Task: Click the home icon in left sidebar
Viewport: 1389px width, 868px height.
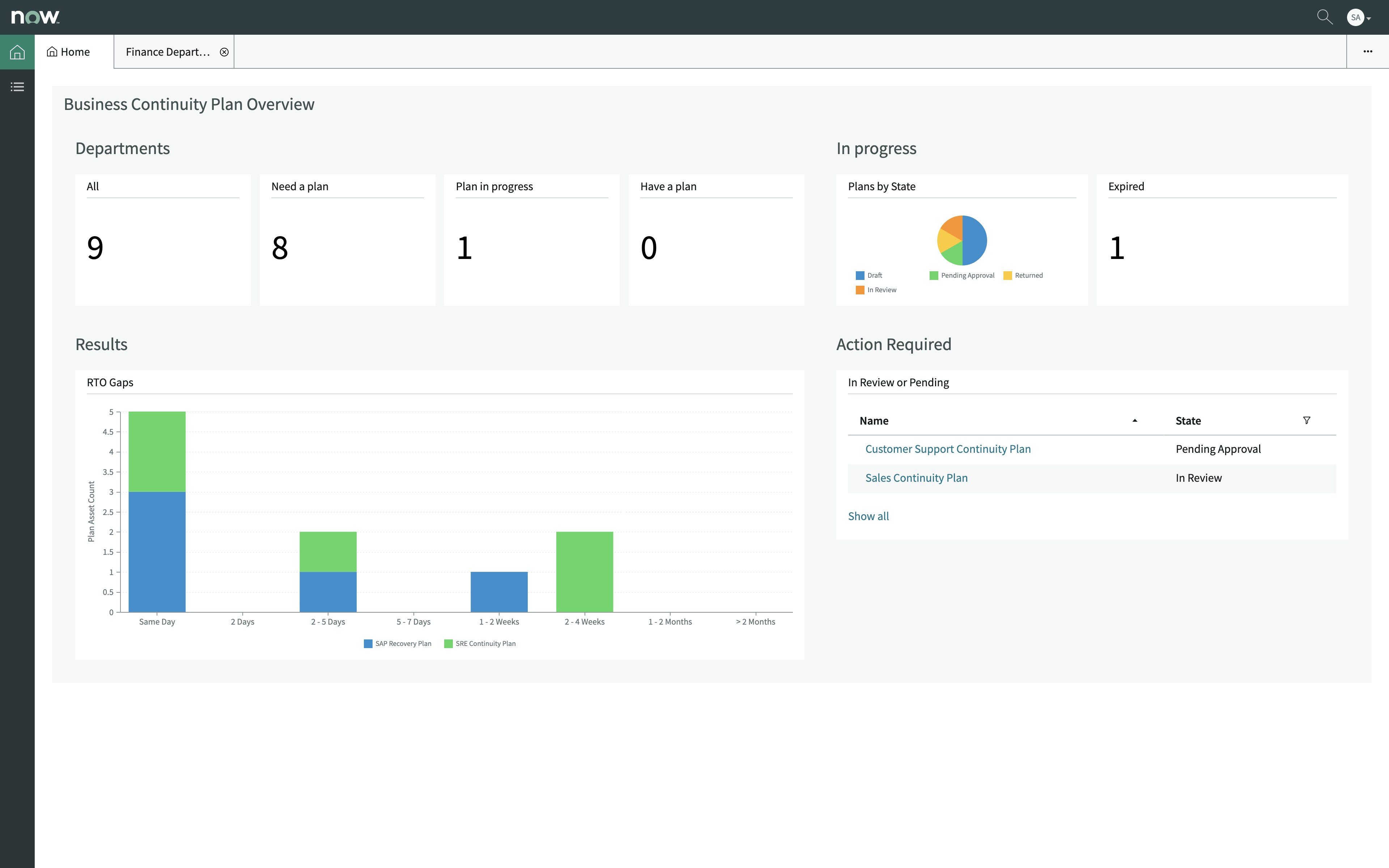Action: pyautogui.click(x=17, y=52)
